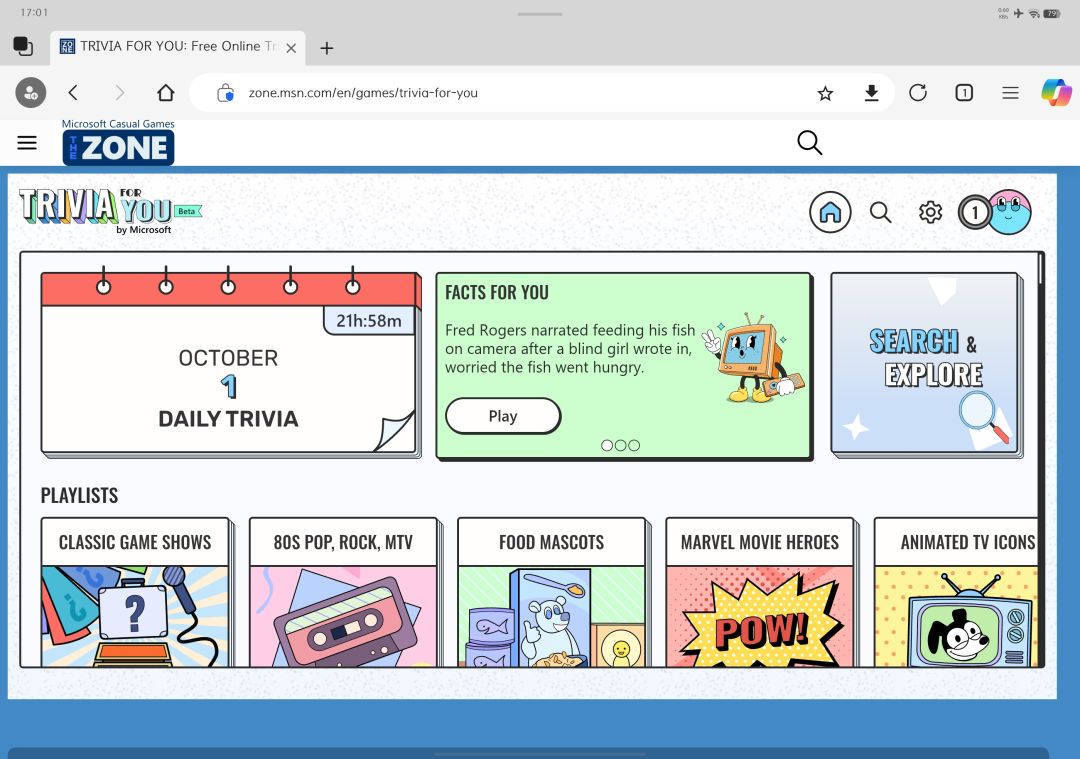The width and height of the screenshot is (1080, 759).
Task: Click the Zone site search icon
Action: coord(809,143)
